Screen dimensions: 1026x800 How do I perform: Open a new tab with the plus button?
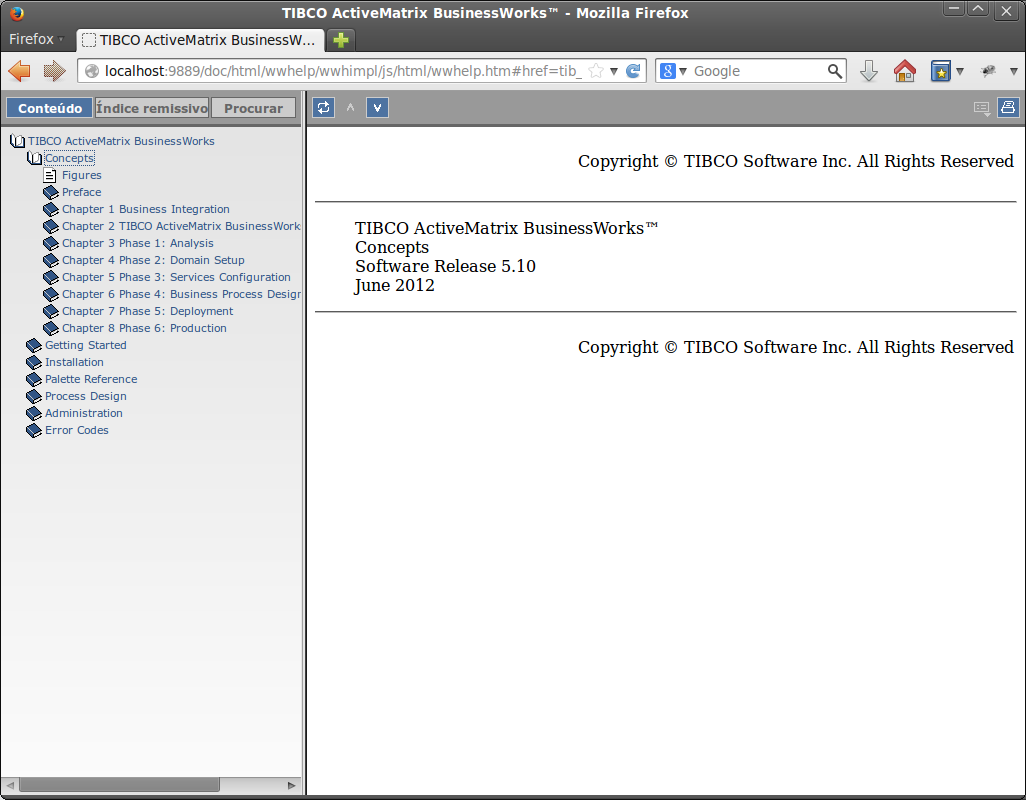pyautogui.click(x=341, y=41)
